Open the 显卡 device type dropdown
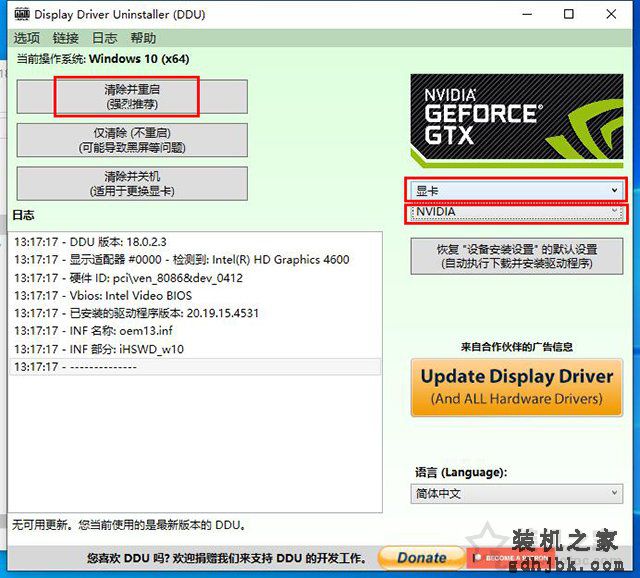This screenshot has height=578, width=640. [x=516, y=190]
